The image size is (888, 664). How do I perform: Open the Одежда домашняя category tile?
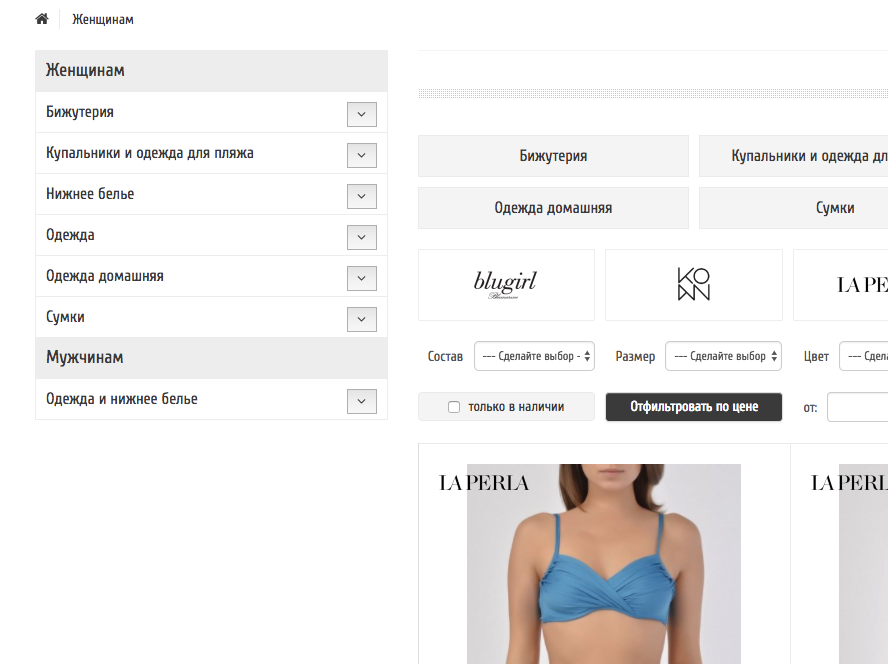[x=553, y=208]
